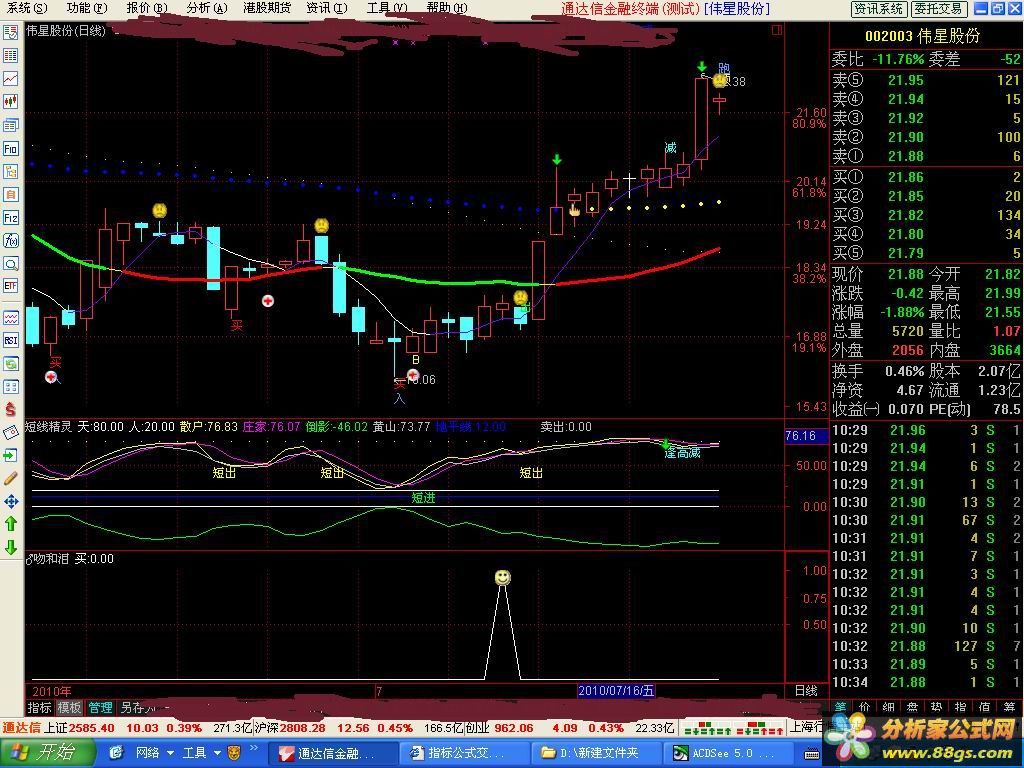
Task: Click the blue four-way move arrows icon
Action: pos(10,502)
